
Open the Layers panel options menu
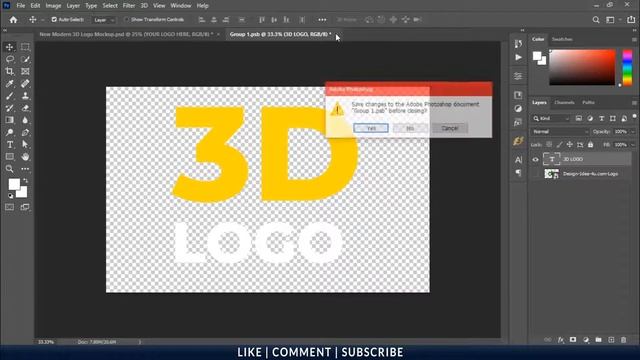634,103
